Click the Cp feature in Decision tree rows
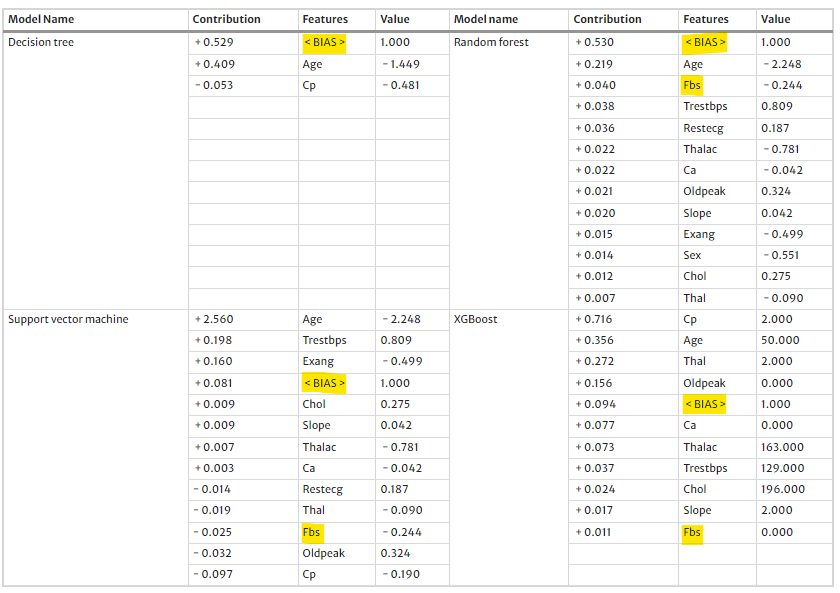 [x=309, y=85]
